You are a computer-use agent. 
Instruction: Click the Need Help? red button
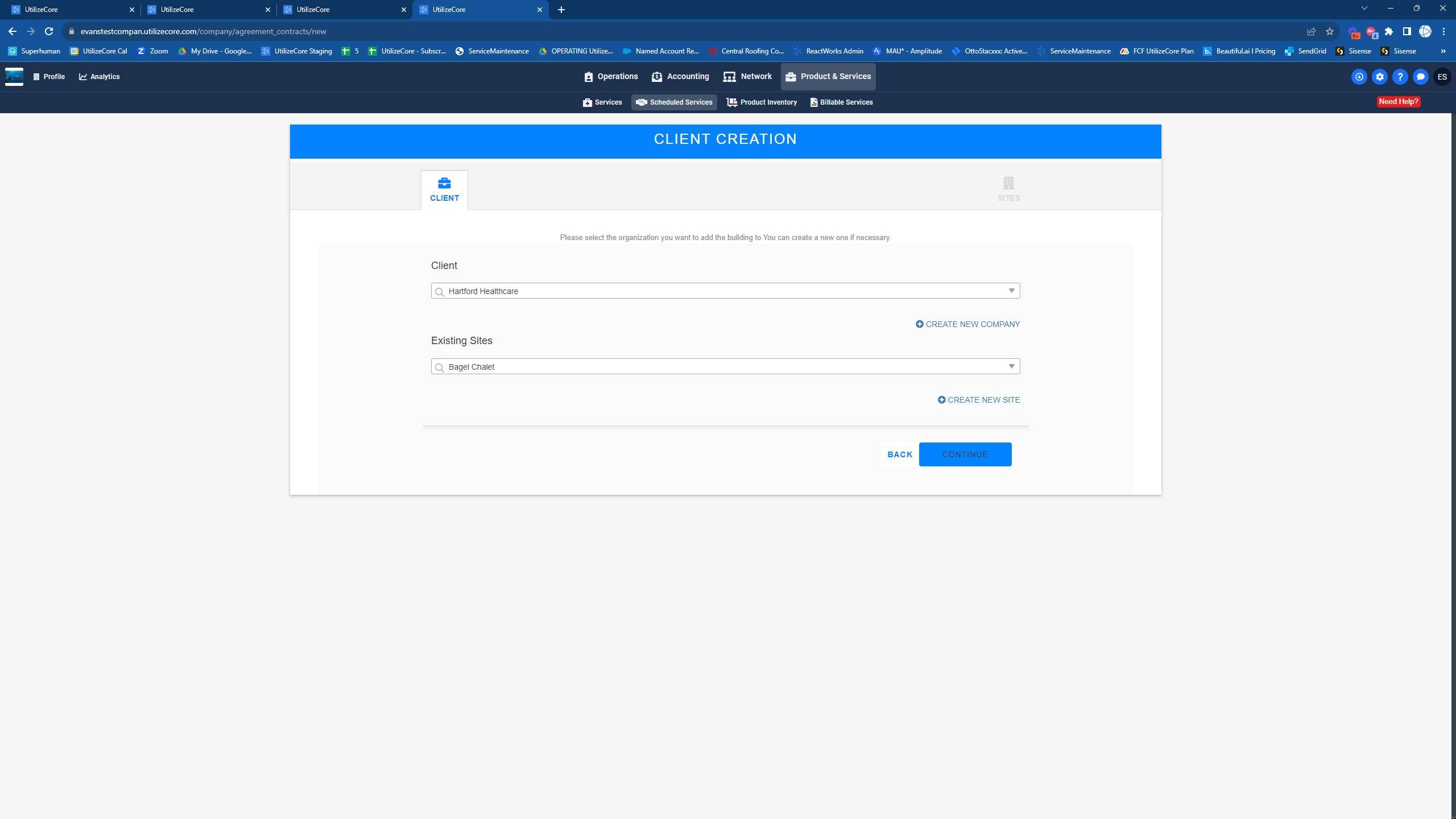click(x=1398, y=102)
